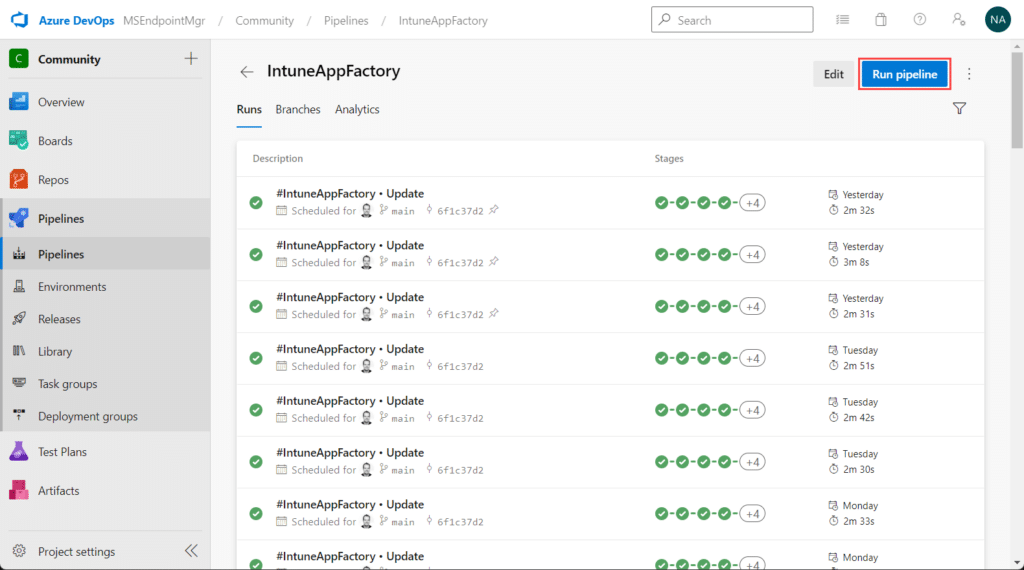Switch to the Branches tab
This screenshot has height=570, width=1024.
(298, 109)
